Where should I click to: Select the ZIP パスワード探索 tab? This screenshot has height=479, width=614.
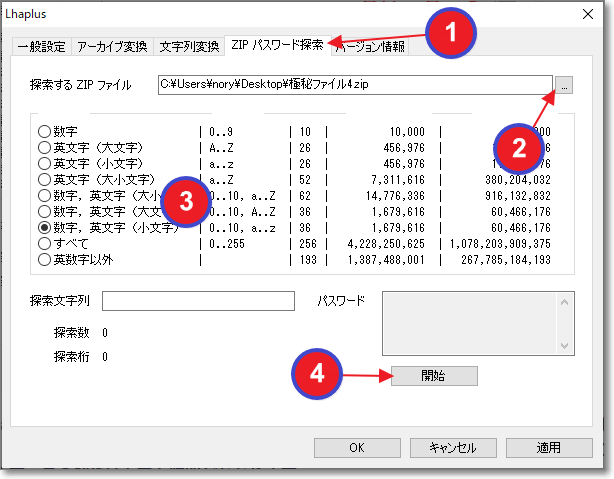tap(275, 46)
